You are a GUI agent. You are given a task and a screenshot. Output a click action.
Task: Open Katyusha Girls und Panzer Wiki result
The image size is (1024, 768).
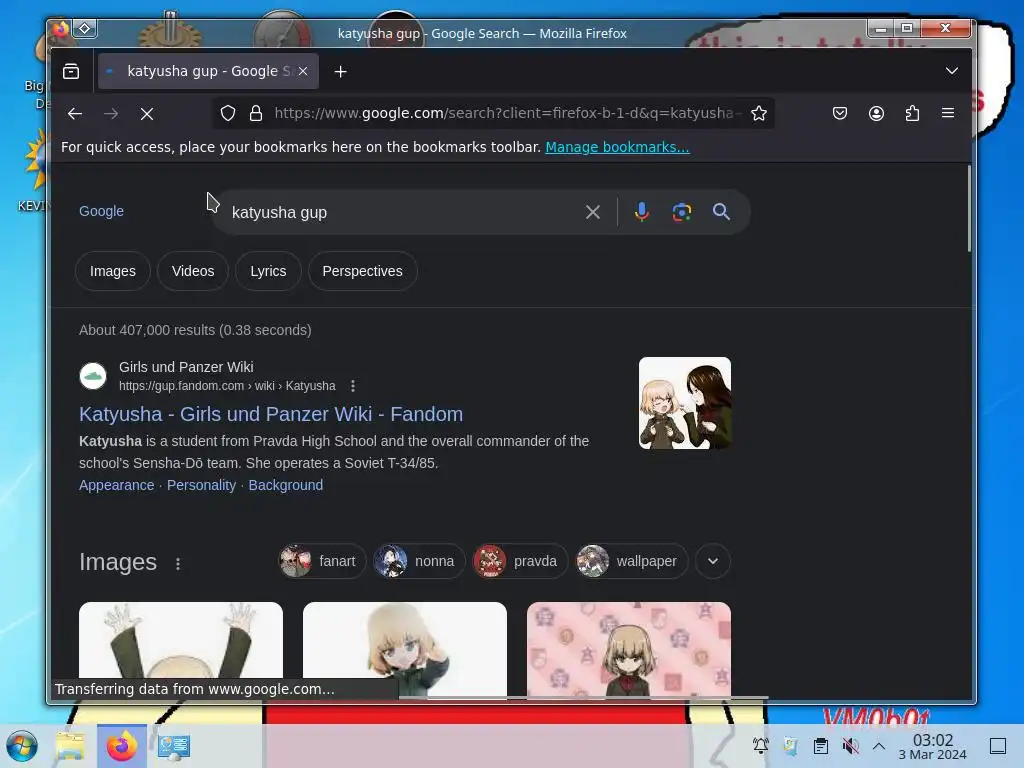tap(271, 414)
